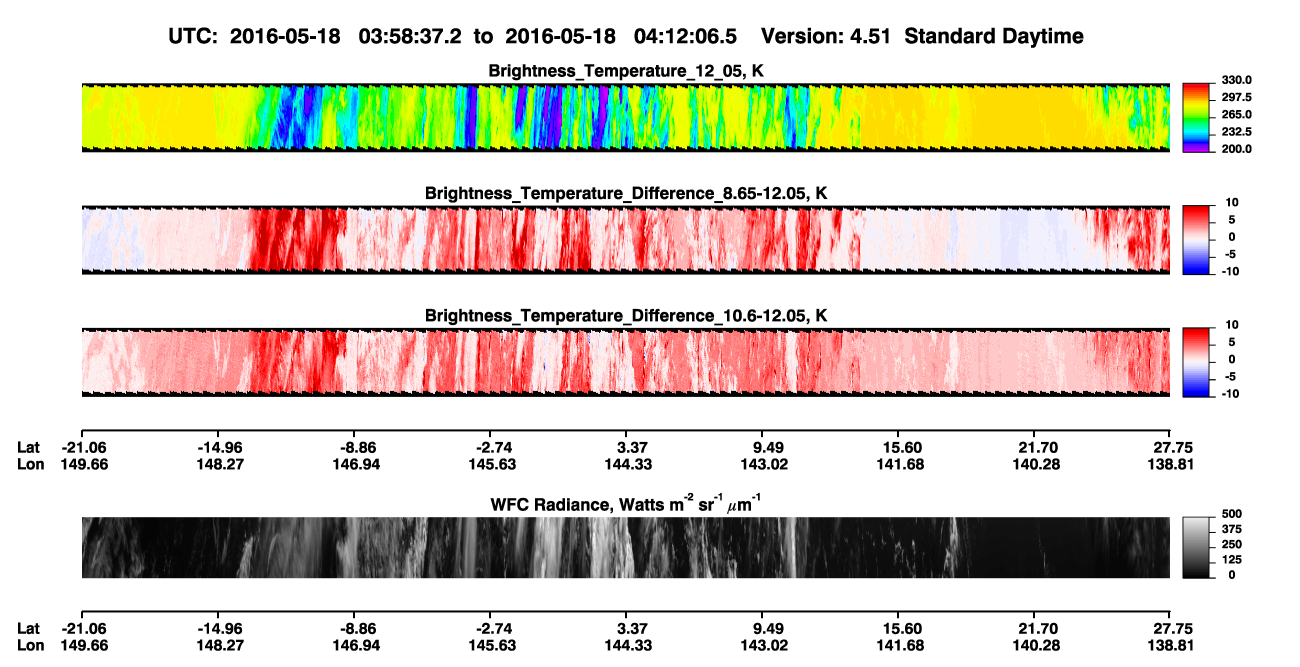
Task: Click longitude 149.66 on the axis below the WFC image
Action: click(82, 645)
